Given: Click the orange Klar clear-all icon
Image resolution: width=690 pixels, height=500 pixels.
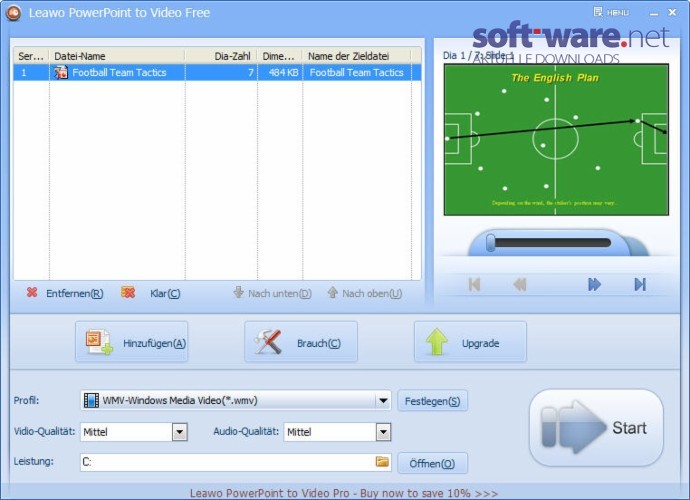Looking at the screenshot, I should [x=128, y=292].
